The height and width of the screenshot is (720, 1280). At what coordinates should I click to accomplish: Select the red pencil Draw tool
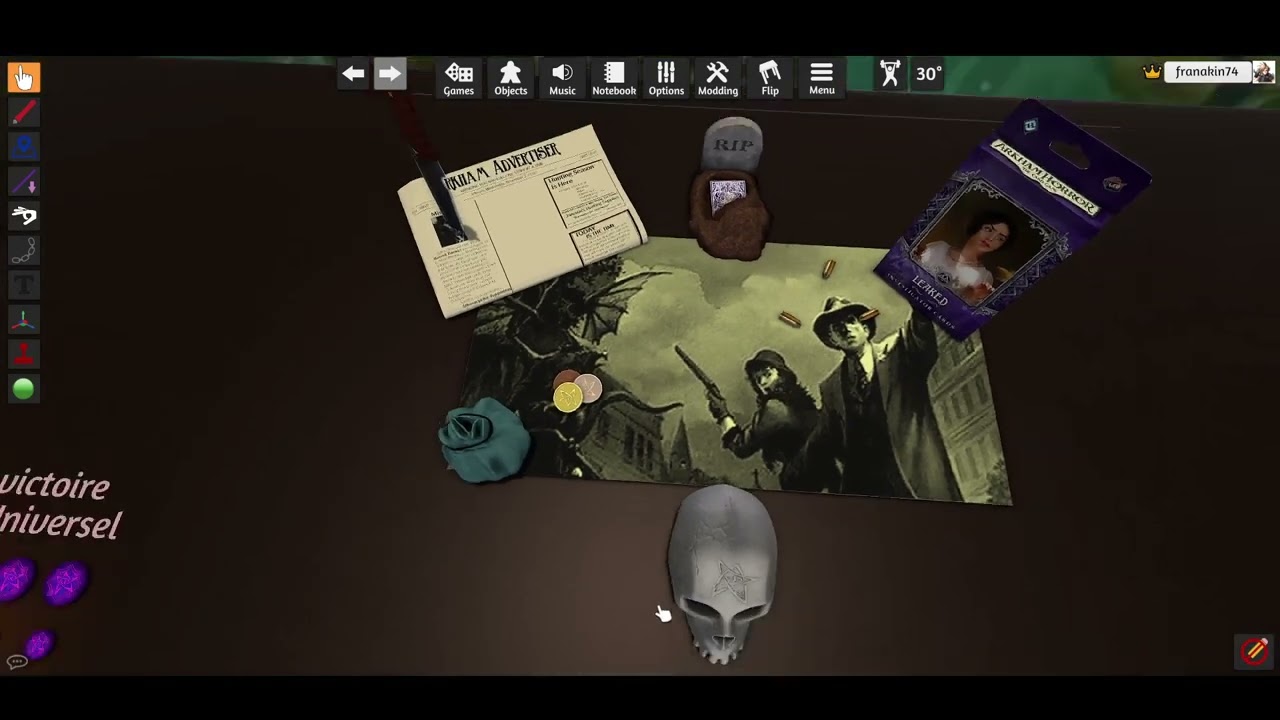pyautogui.click(x=24, y=112)
